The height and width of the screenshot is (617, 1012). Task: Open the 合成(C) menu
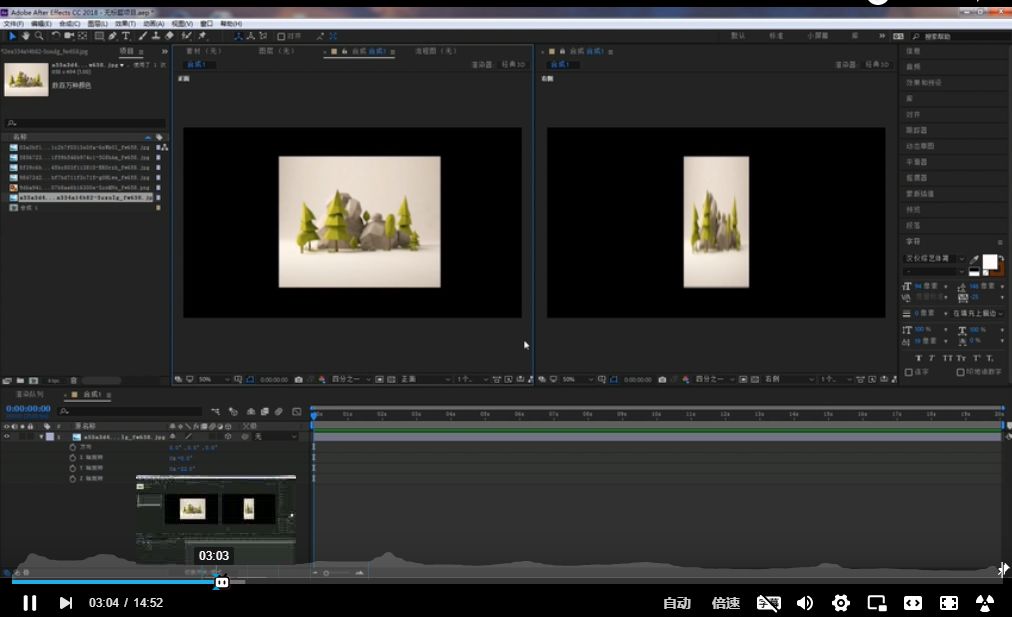[69, 24]
